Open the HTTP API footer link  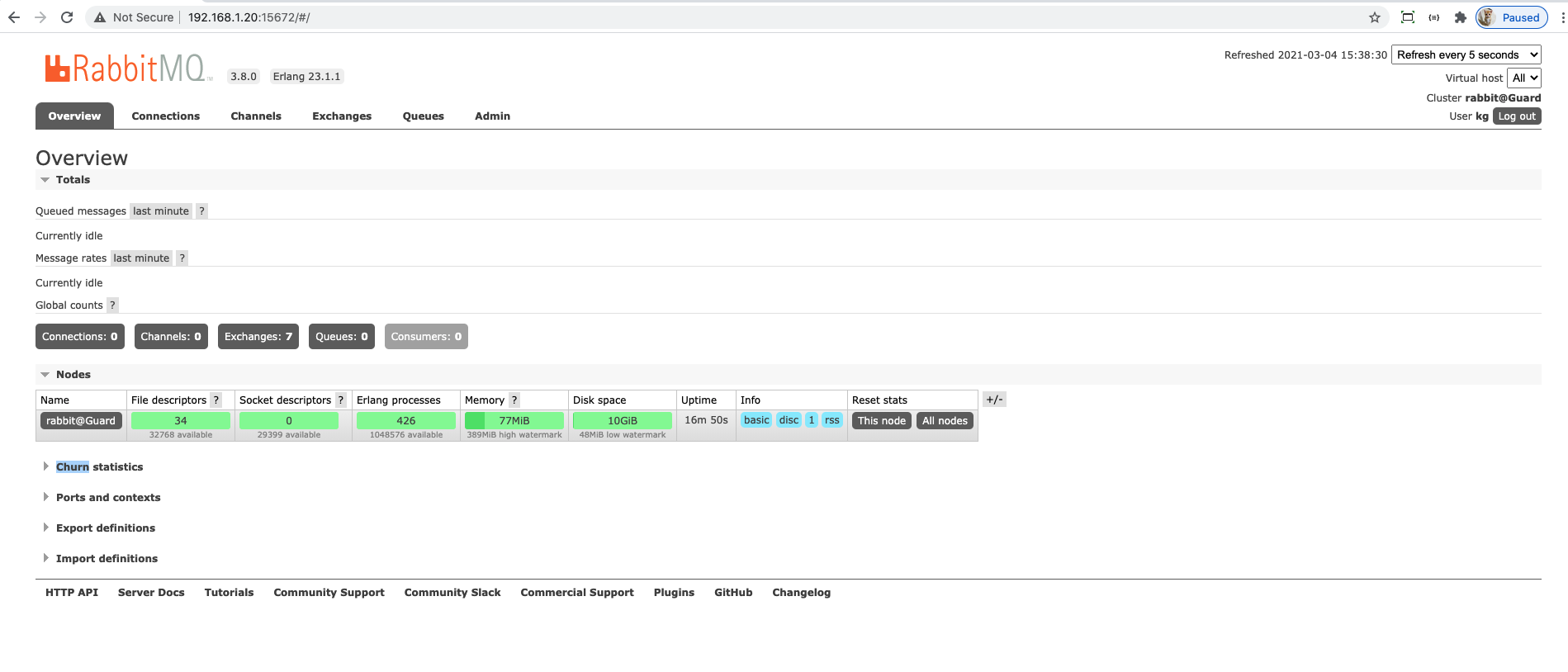[72, 593]
